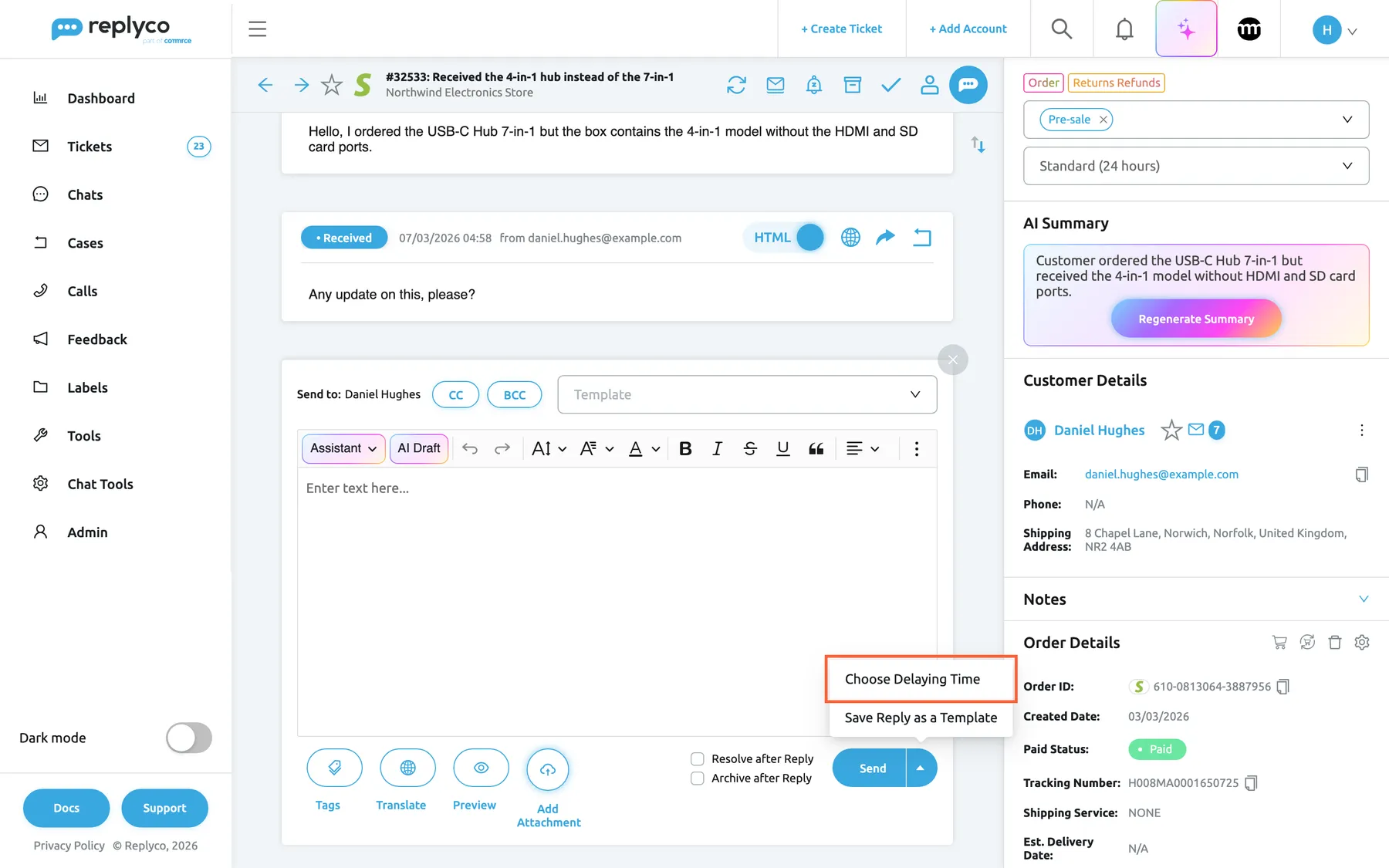Resolve the ticket with the checkmark icon
This screenshot has width=1389, height=868.
[891, 85]
